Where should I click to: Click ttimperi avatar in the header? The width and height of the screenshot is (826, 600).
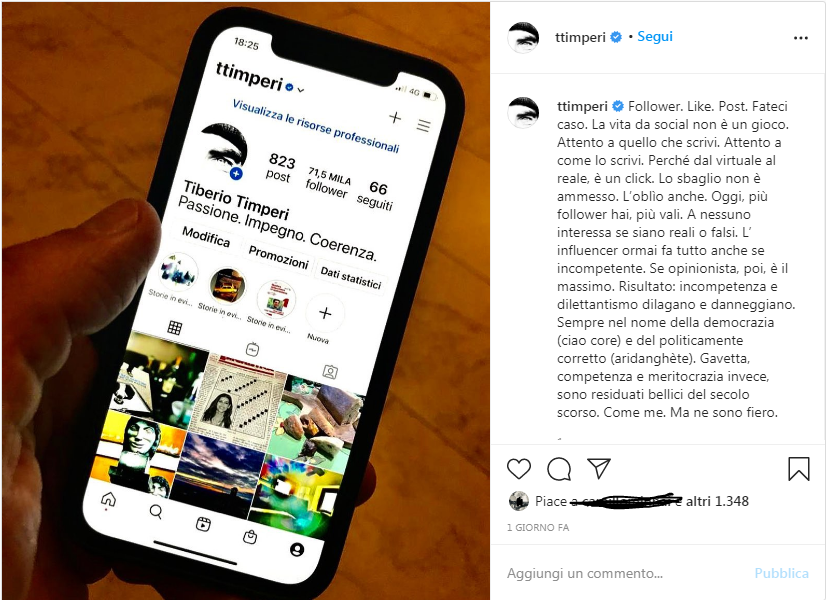(523, 37)
